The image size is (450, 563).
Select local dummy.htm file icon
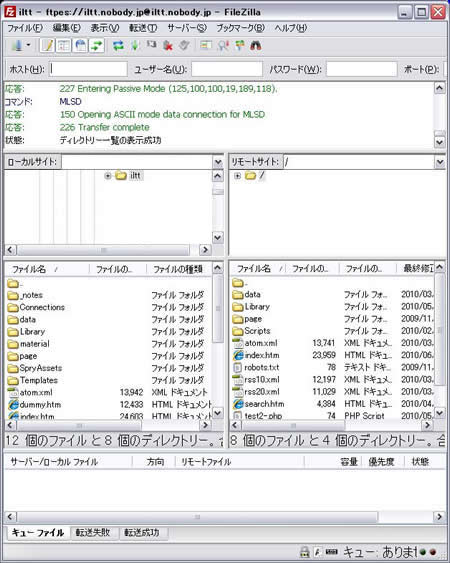(x=13, y=405)
